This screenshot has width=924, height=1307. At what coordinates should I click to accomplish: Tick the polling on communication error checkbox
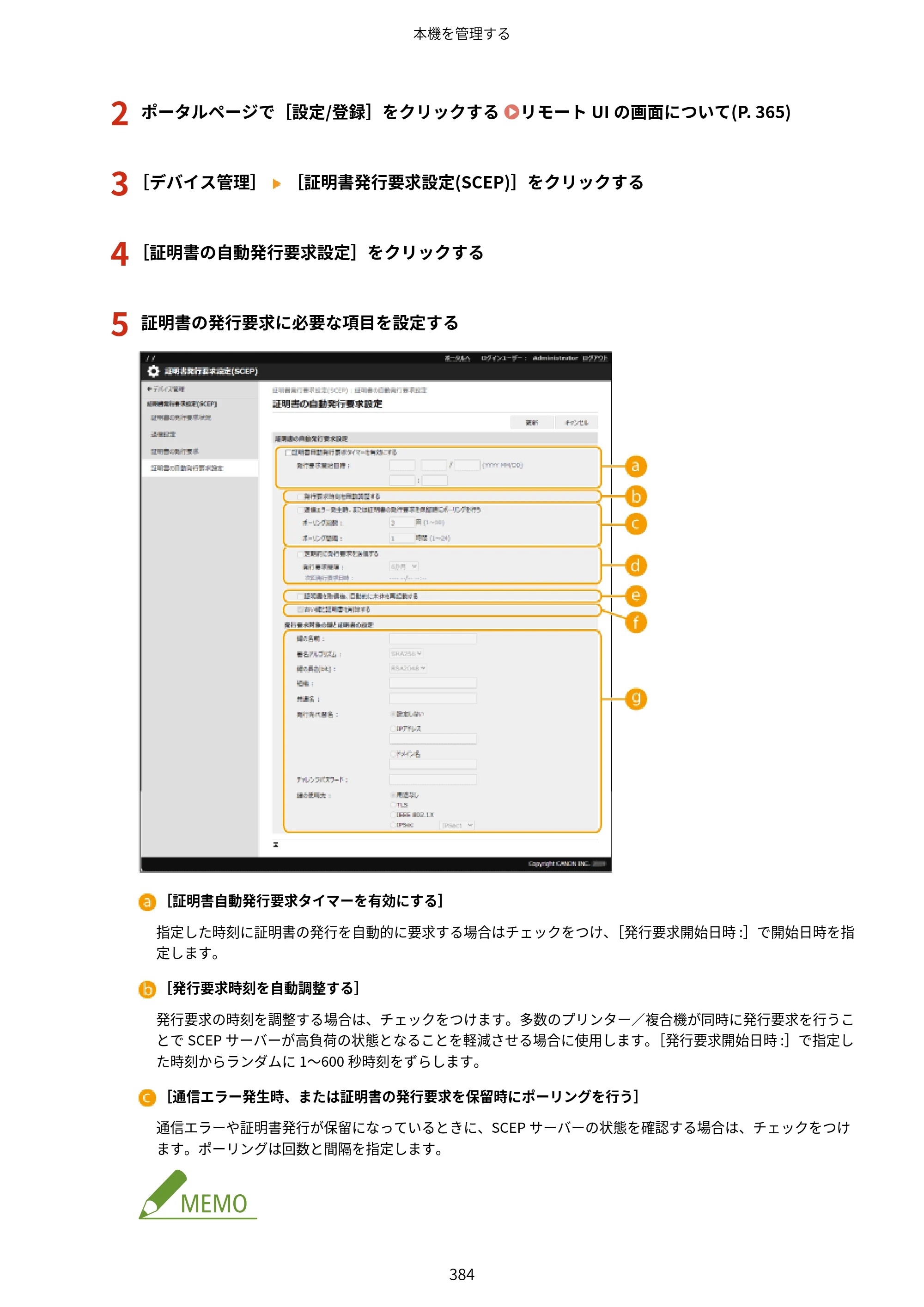click(x=299, y=510)
